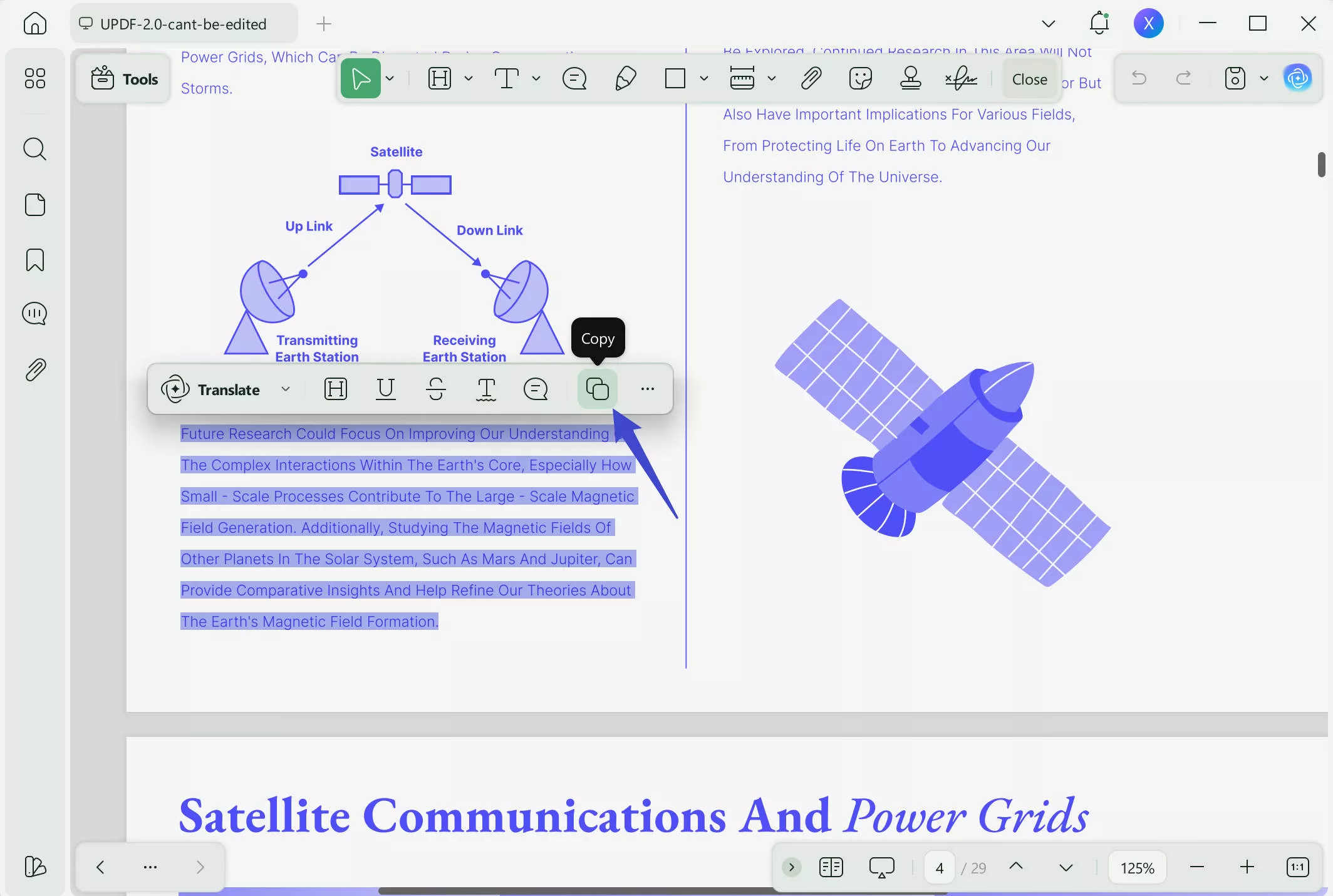The width and height of the screenshot is (1333, 896).
Task: Toggle slideshow presentation mode
Action: pyautogui.click(x=881, y=867)
